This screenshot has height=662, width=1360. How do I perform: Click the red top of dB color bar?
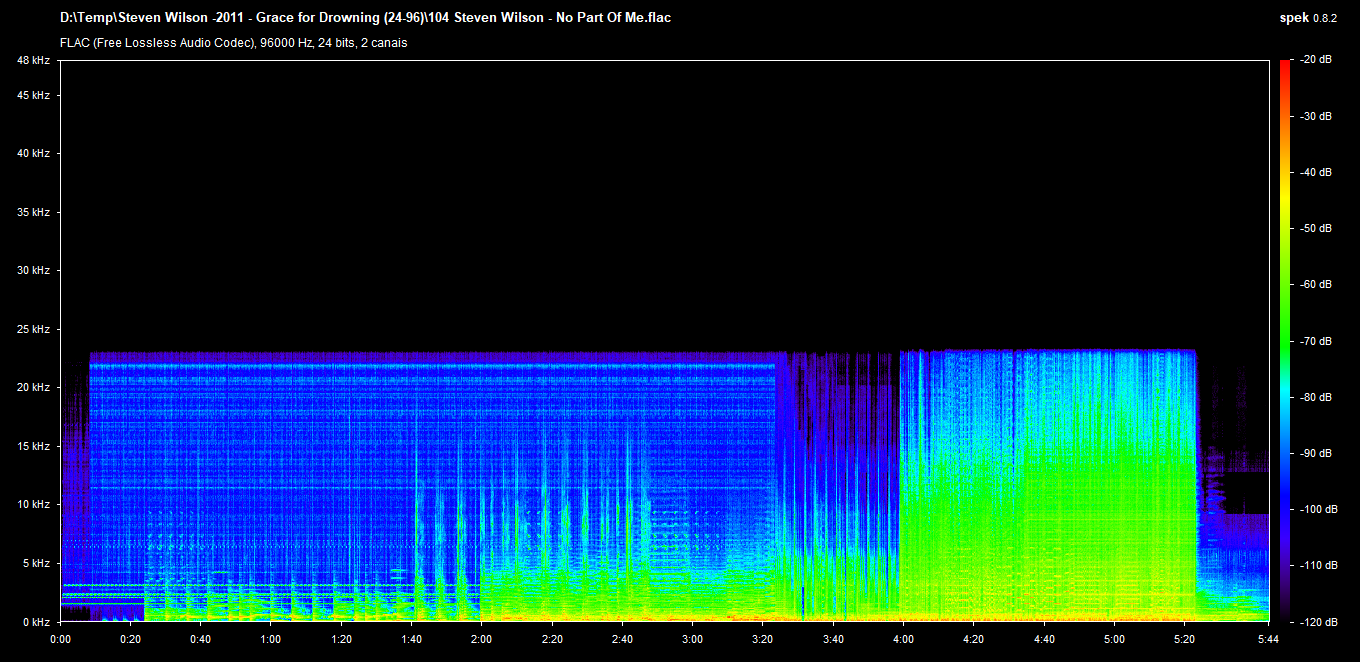coord(1284,66)
